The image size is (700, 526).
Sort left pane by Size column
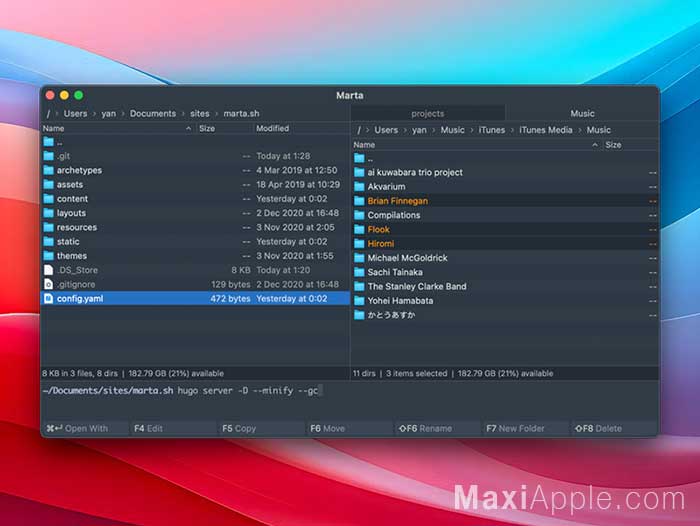point(225,129)
